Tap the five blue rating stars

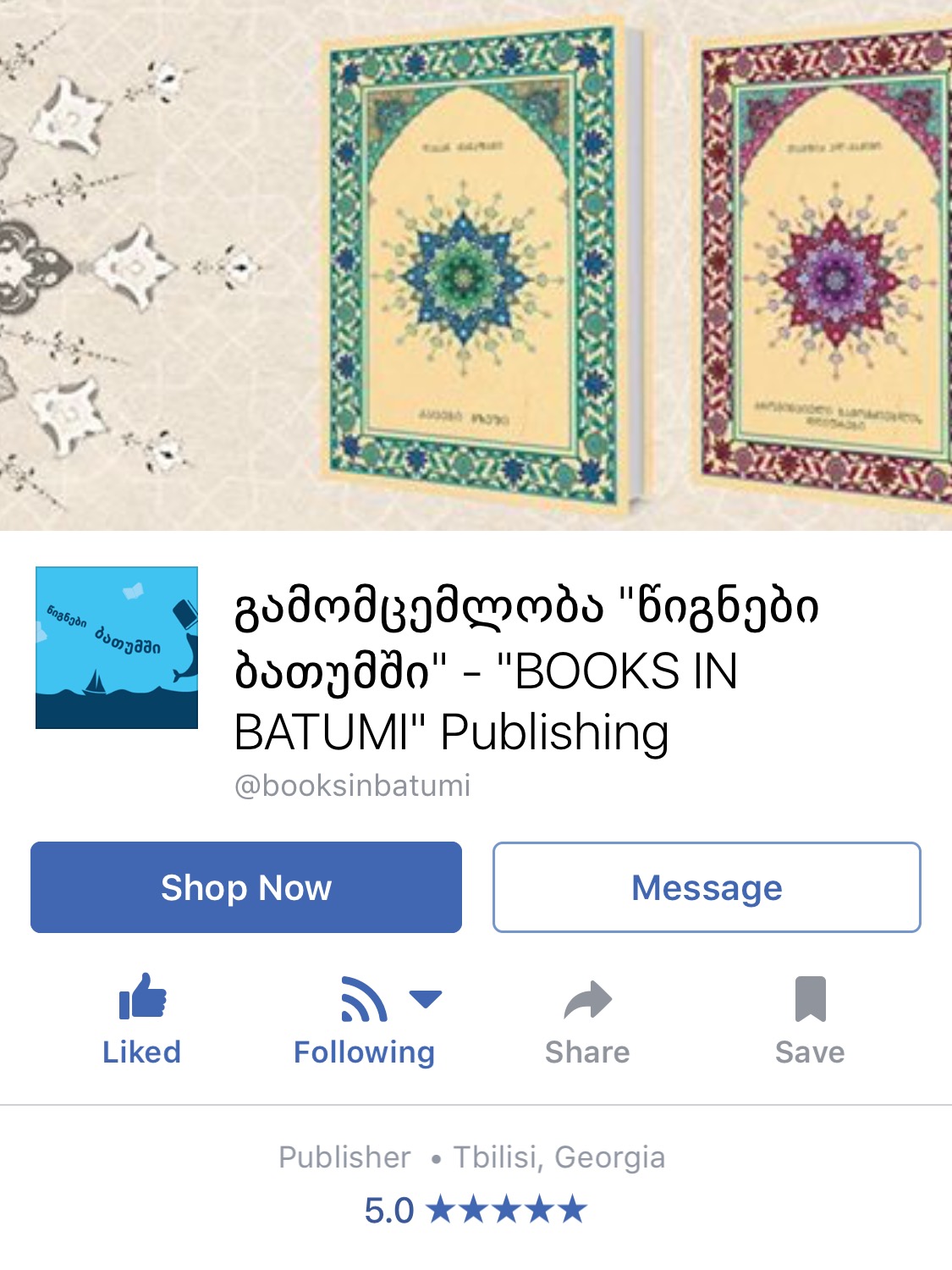[506, 1209]
